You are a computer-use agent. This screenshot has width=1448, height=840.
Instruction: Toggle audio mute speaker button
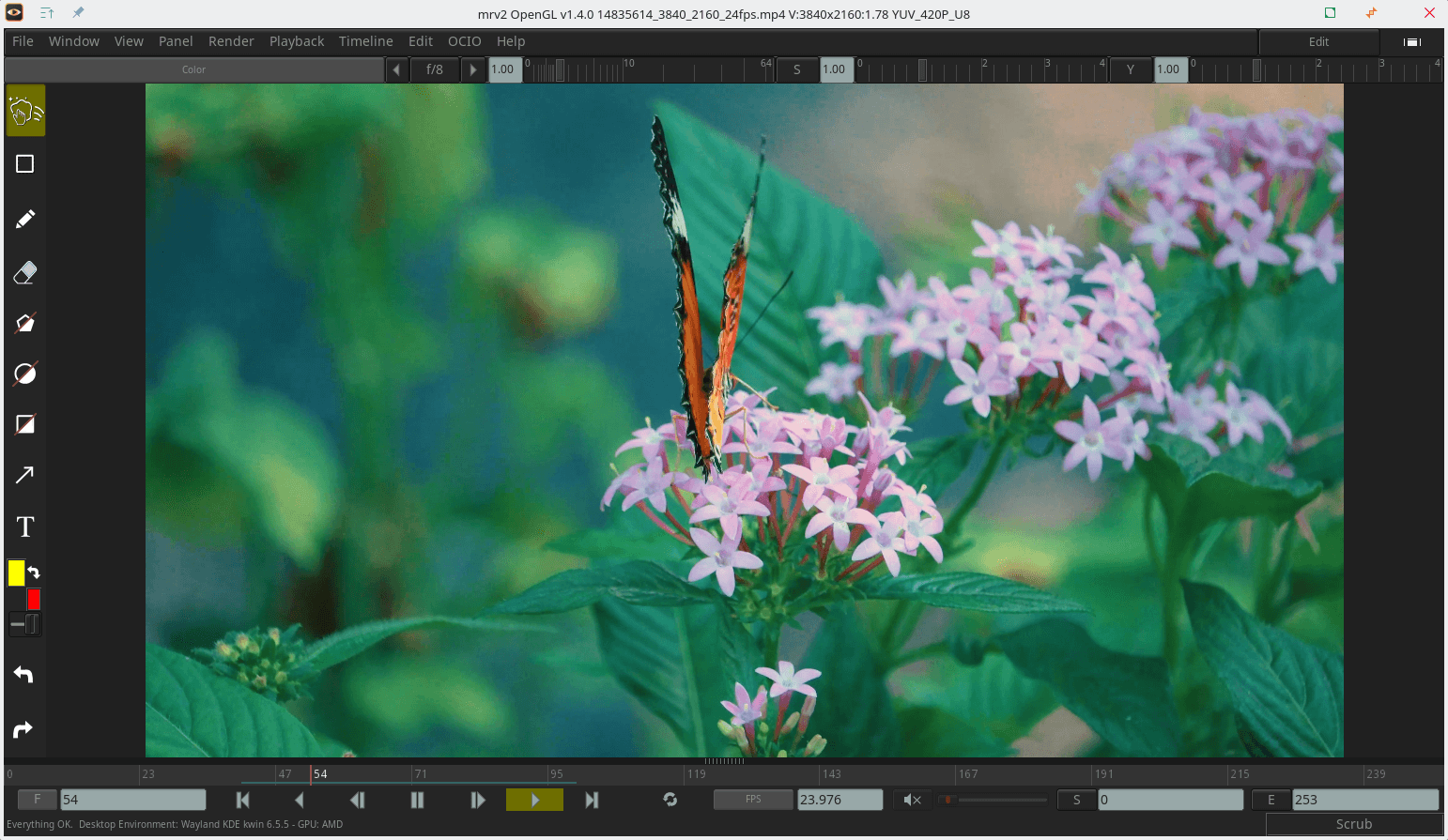tap(911, 800)
